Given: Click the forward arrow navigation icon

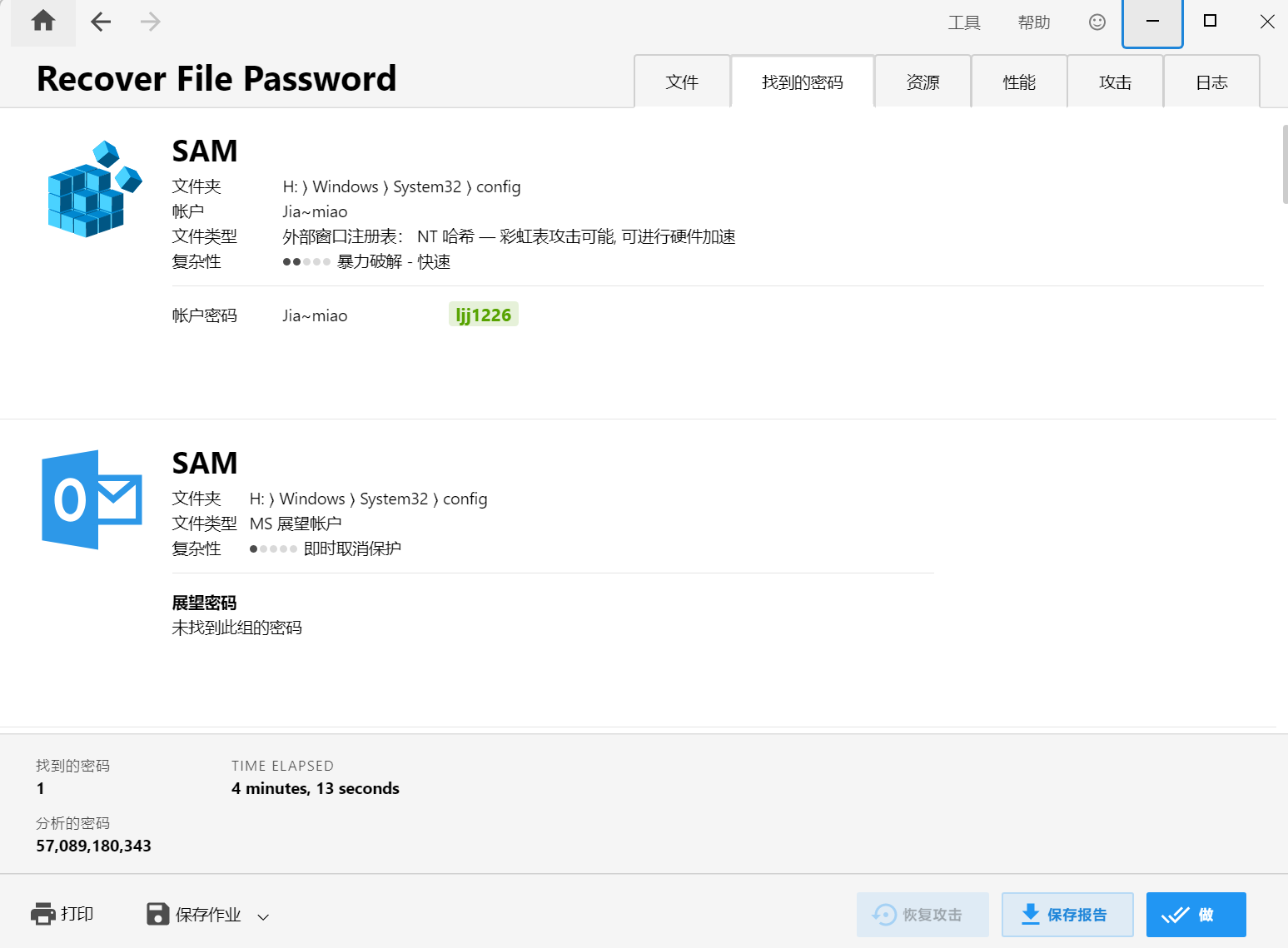Looking at the screenshot, I should [x=151, y=22].
